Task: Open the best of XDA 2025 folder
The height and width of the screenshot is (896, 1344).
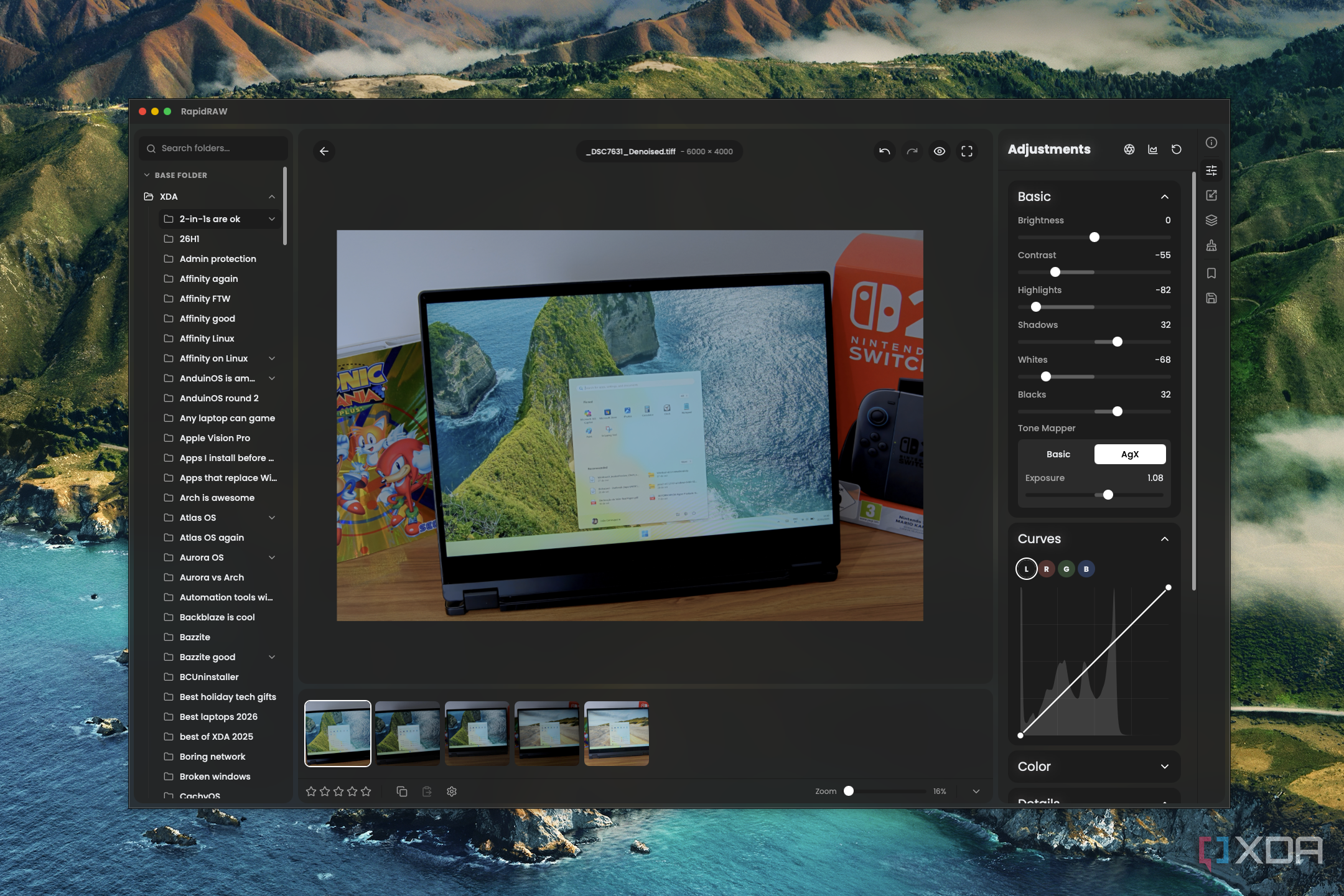Action: pos(219,737)
